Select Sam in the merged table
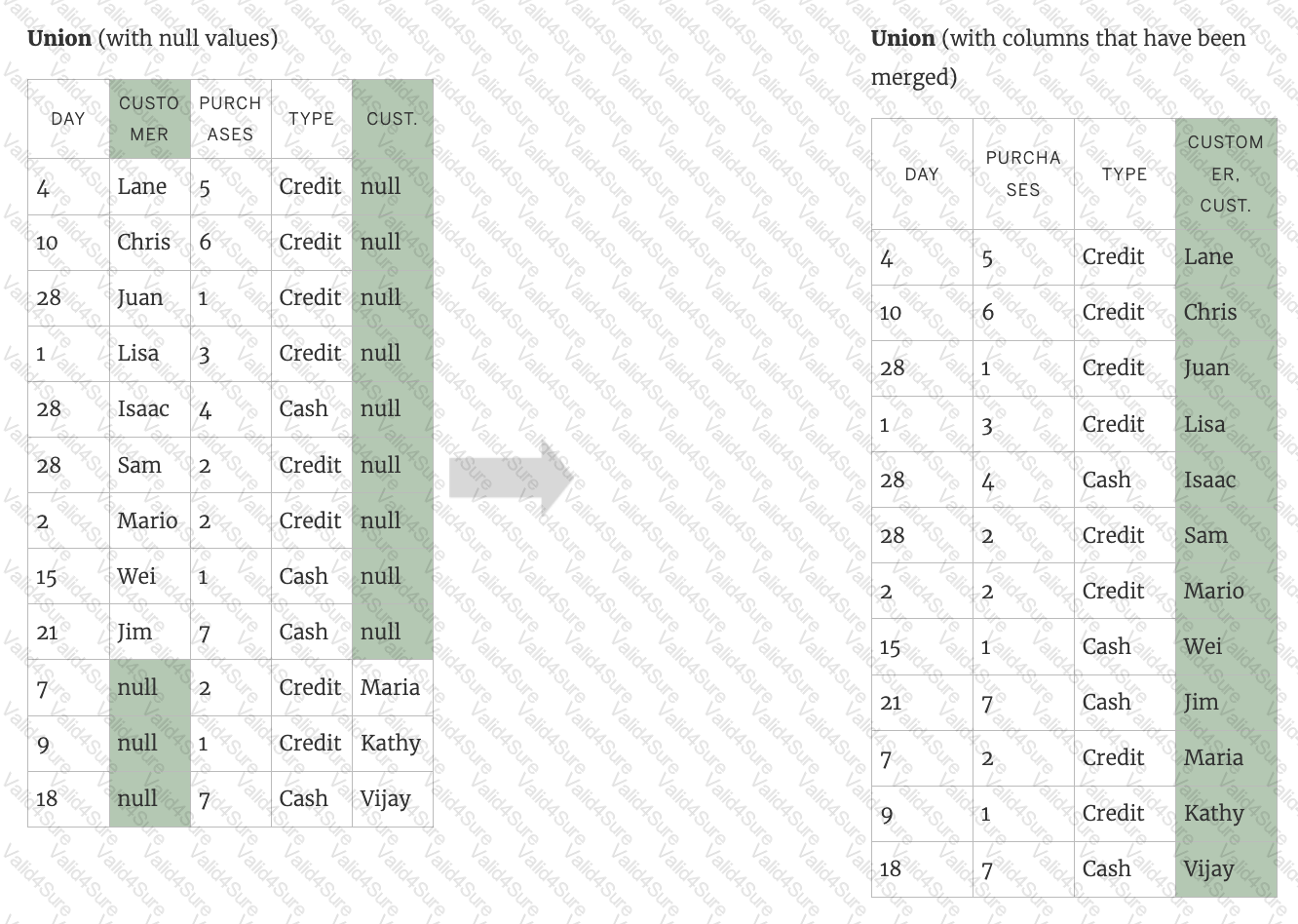This screenshot has width=1298, height=924. (1205, 535)
